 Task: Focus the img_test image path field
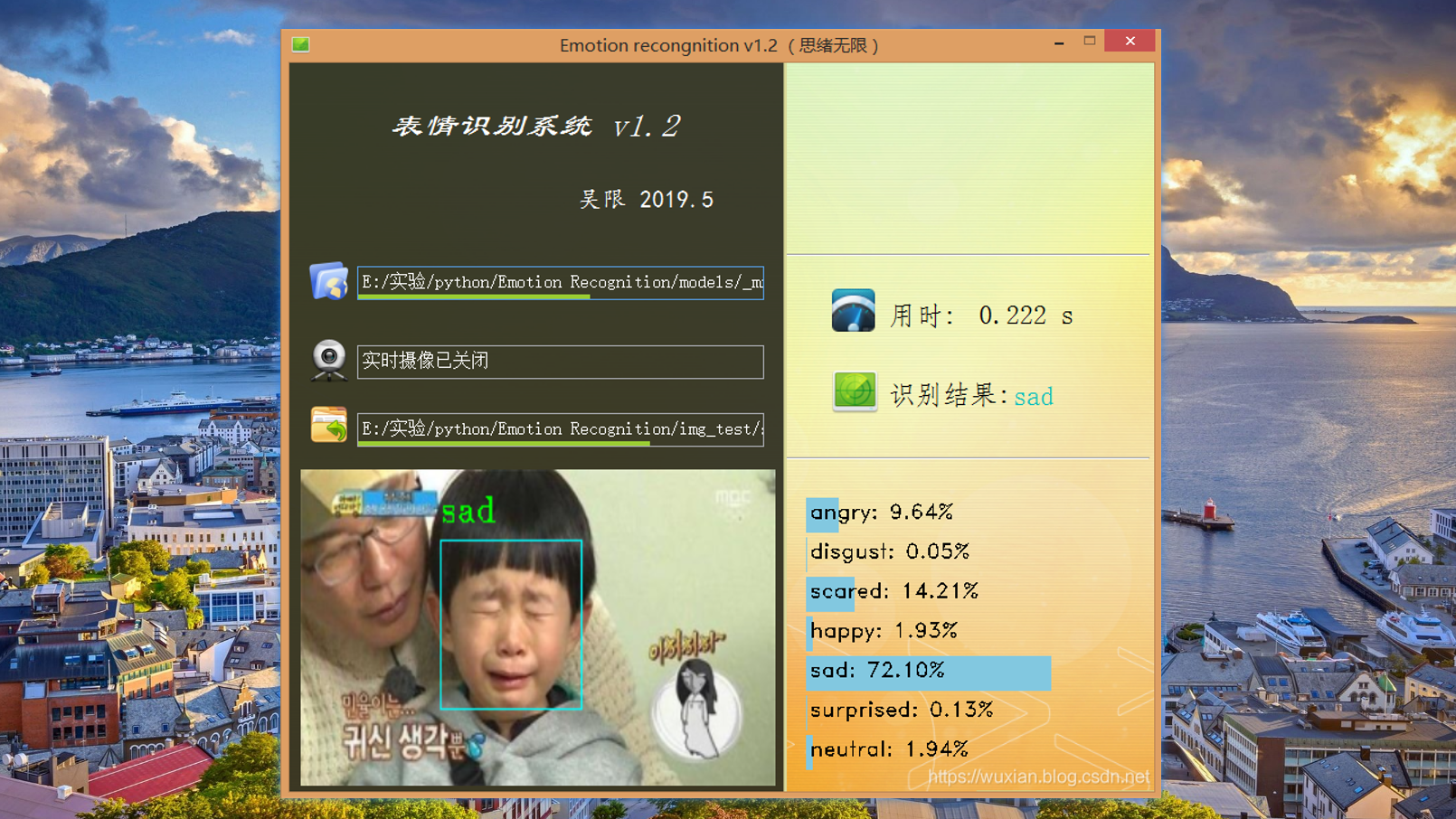(x=561, y=429)
